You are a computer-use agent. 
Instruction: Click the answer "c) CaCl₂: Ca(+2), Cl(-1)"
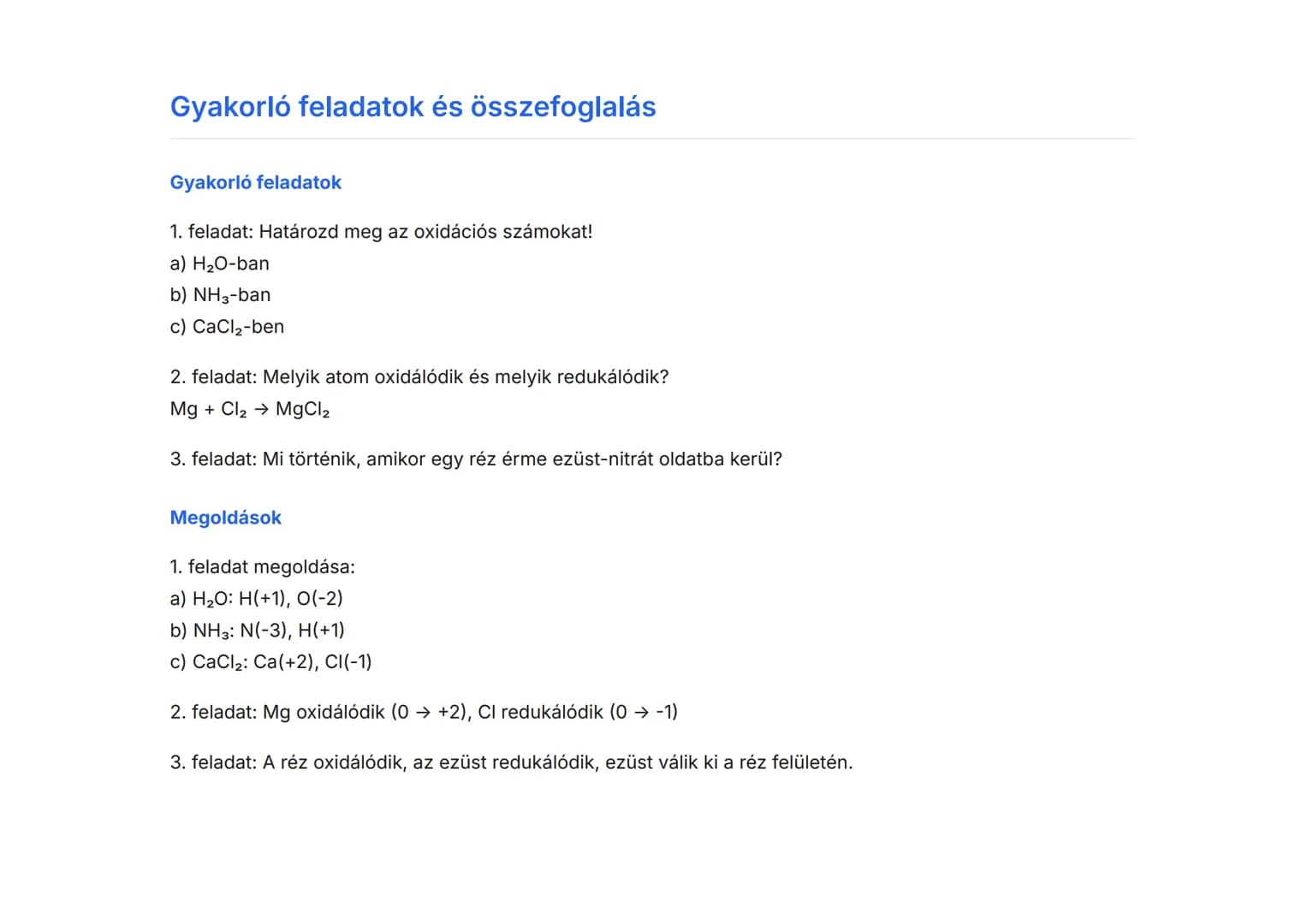[x=270, y=662]
